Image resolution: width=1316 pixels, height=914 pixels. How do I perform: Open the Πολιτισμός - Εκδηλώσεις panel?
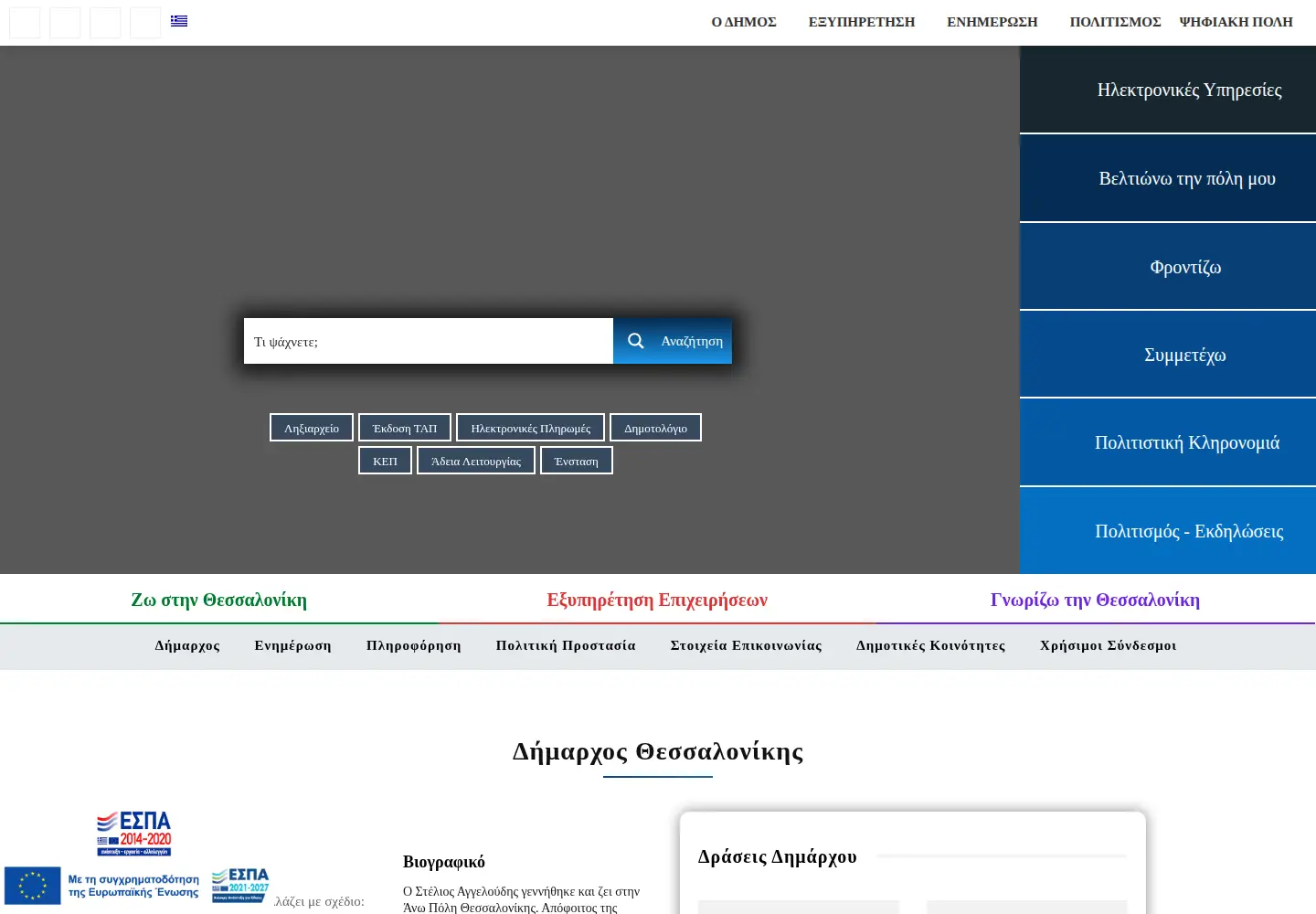coord(1168,531)
